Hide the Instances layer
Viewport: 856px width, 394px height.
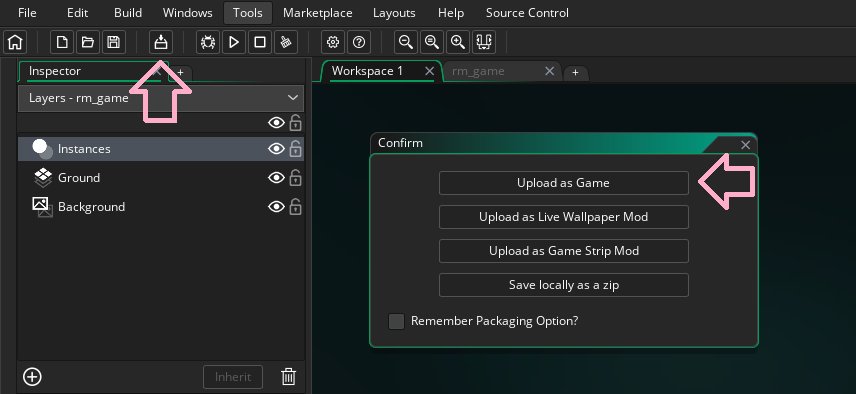[276, 149]
